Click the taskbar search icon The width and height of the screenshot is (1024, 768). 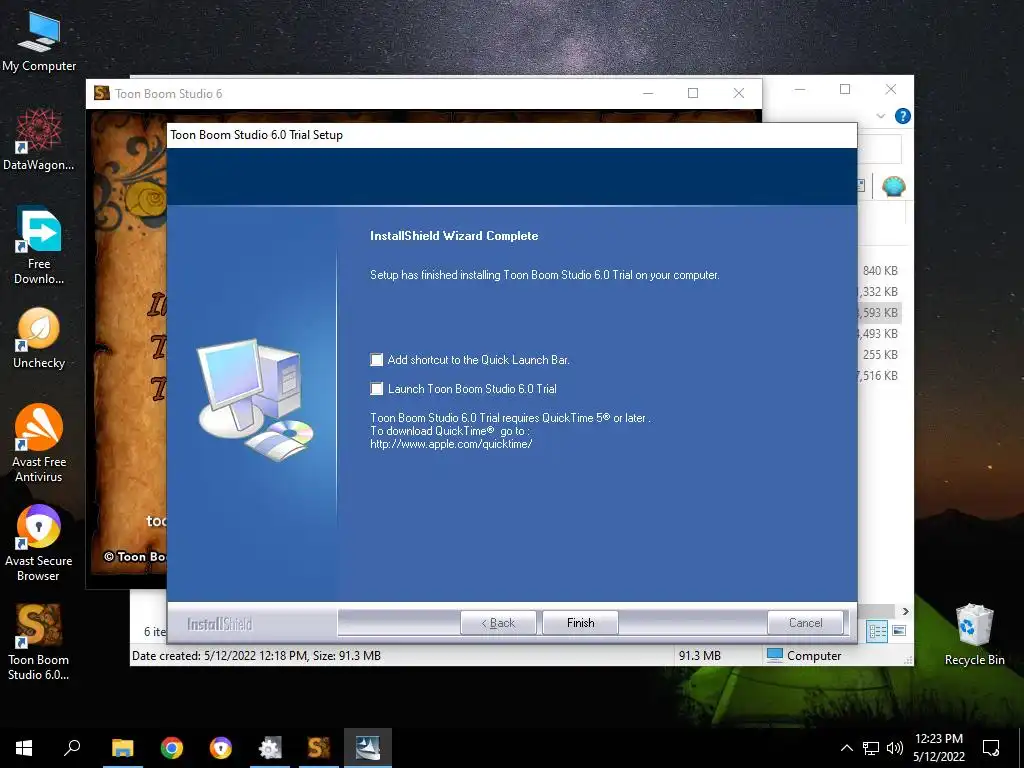[72, 748]
